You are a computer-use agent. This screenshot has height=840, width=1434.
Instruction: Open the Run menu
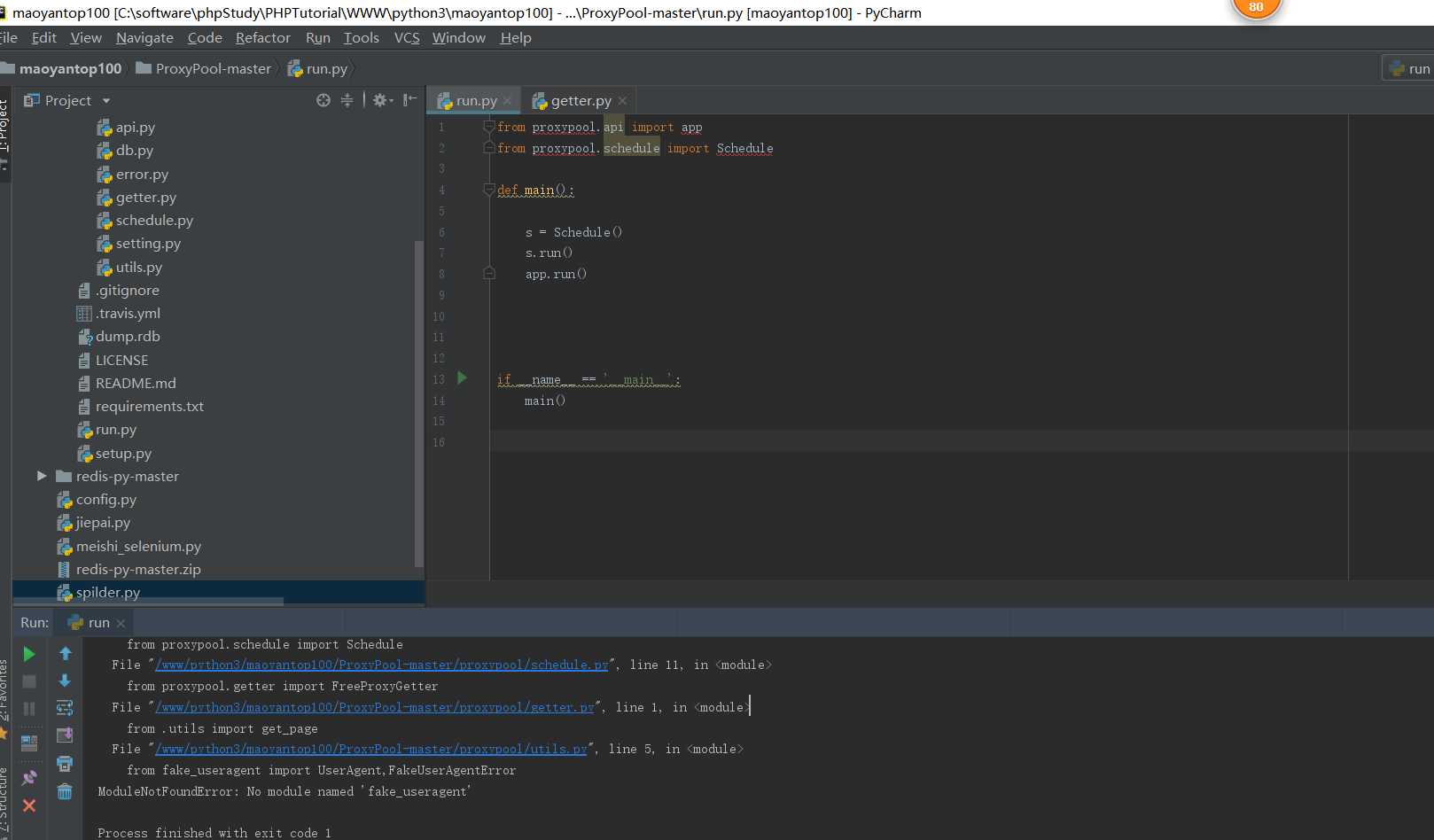[318, 37]
